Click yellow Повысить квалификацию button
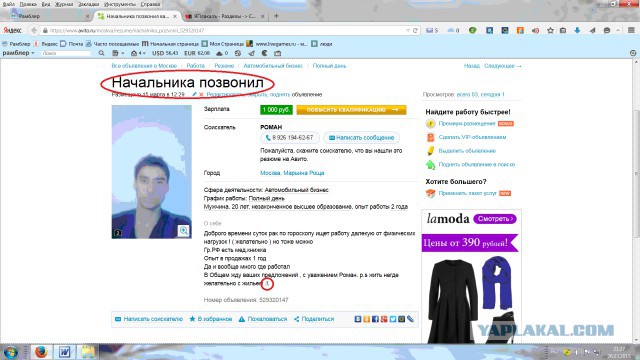Image resolution: width=640 pixels, height=360 pixels. click(351, 109)
